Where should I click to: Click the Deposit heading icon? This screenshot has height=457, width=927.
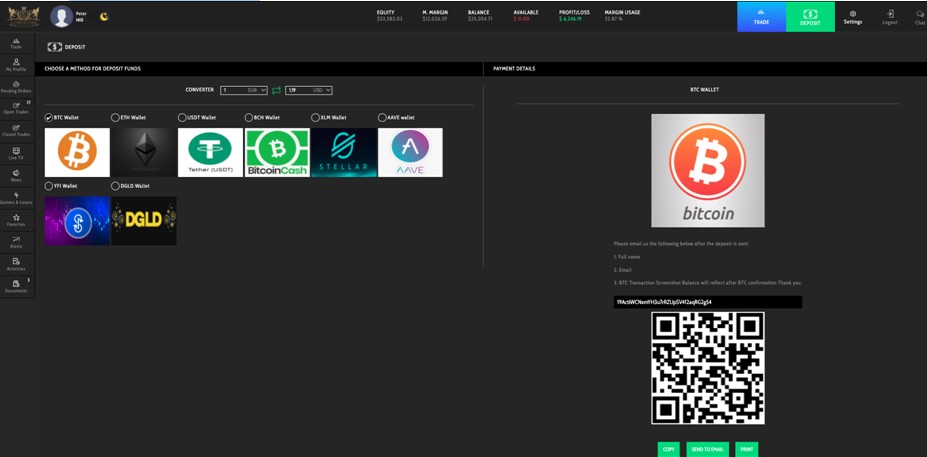[54, 47]
